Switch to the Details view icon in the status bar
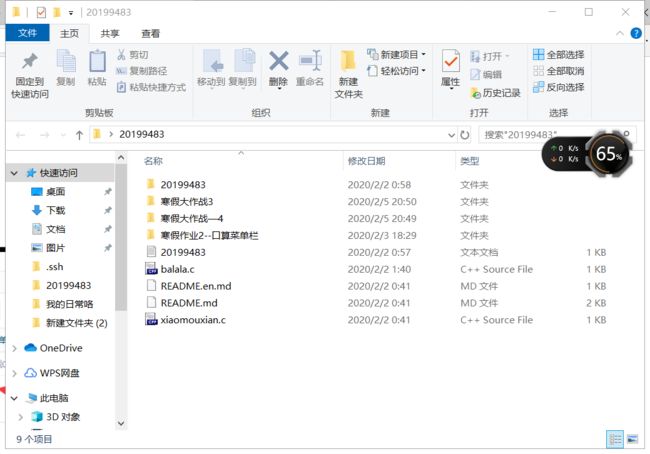Image resolution: width=650 pixels, height=454 pixels. coord(615,439)
